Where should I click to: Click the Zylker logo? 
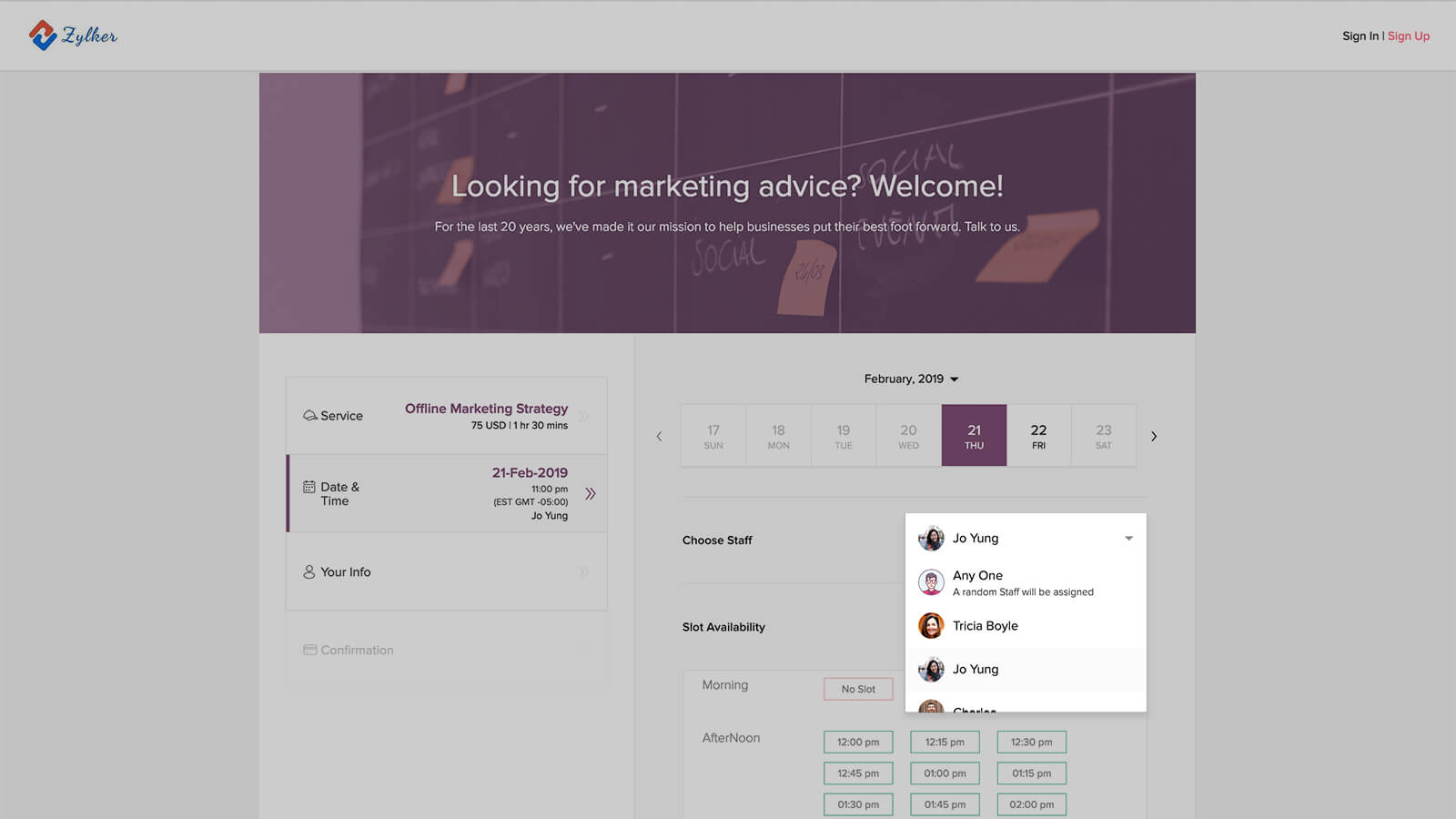click(x=73, y=35)
